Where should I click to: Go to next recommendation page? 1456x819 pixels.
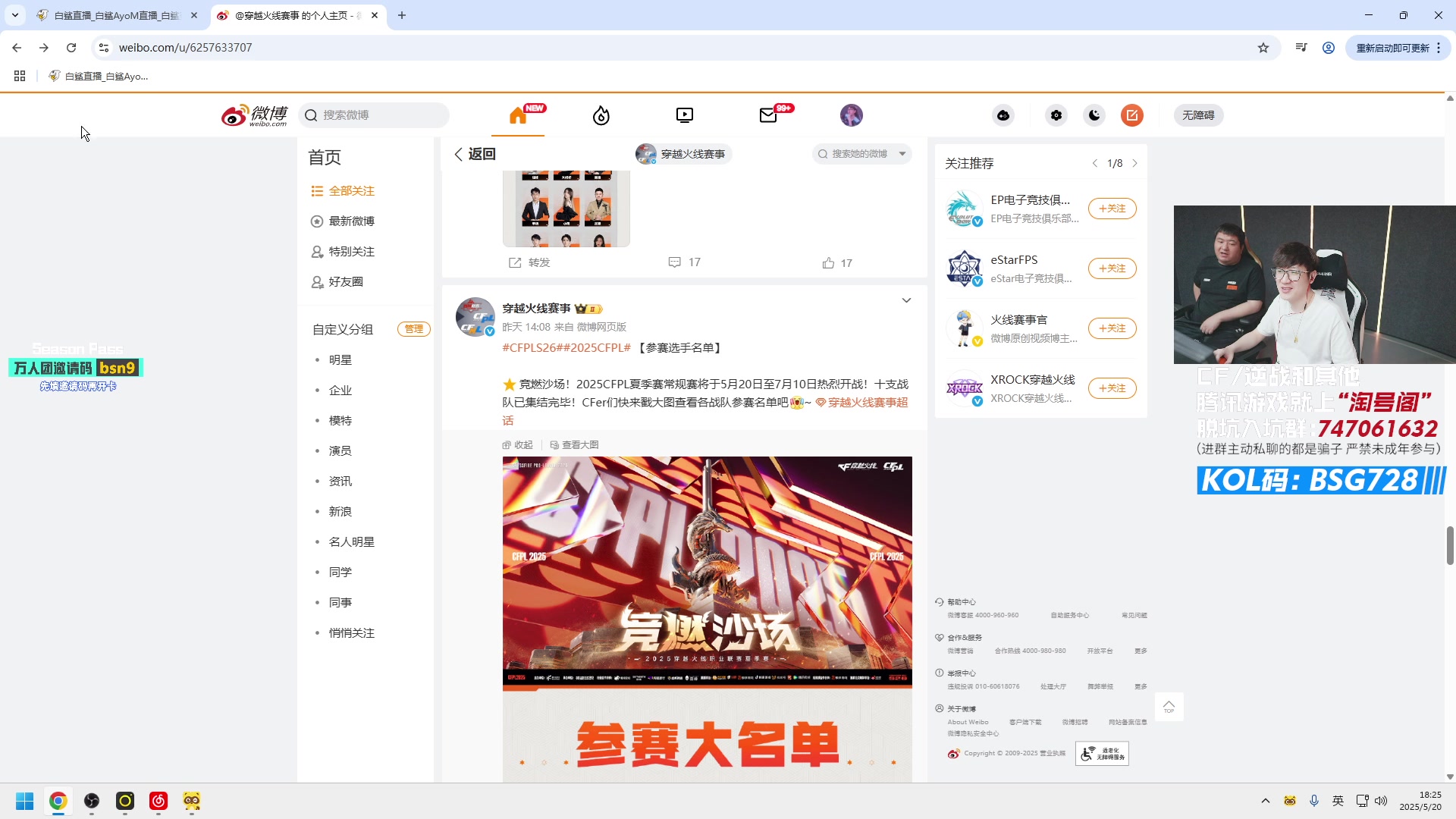point(1134,163)
